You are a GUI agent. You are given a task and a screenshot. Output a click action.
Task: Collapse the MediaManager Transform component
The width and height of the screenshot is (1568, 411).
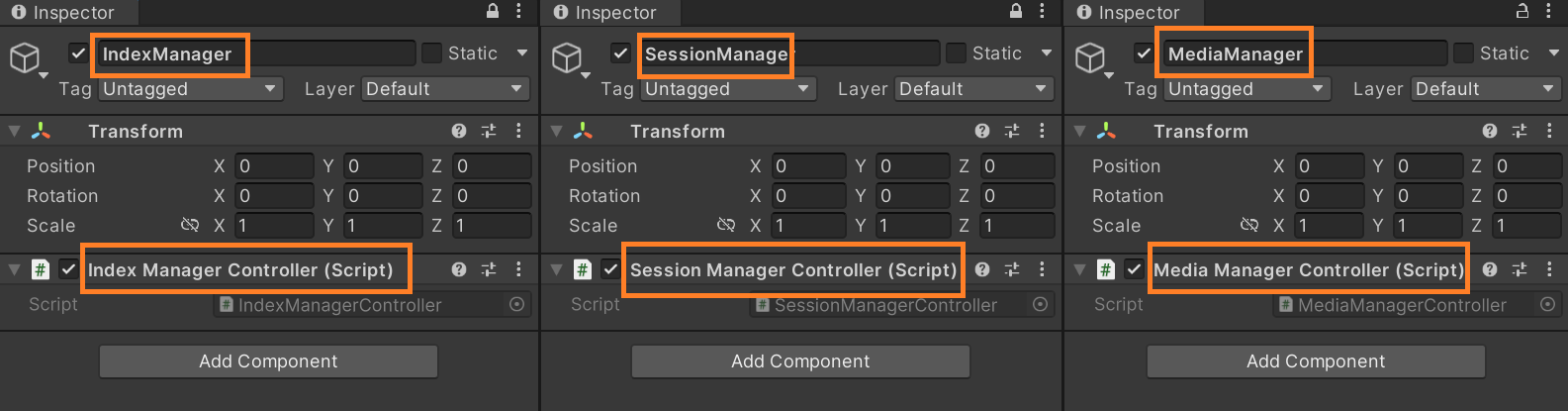click(x=1080, y=131)
